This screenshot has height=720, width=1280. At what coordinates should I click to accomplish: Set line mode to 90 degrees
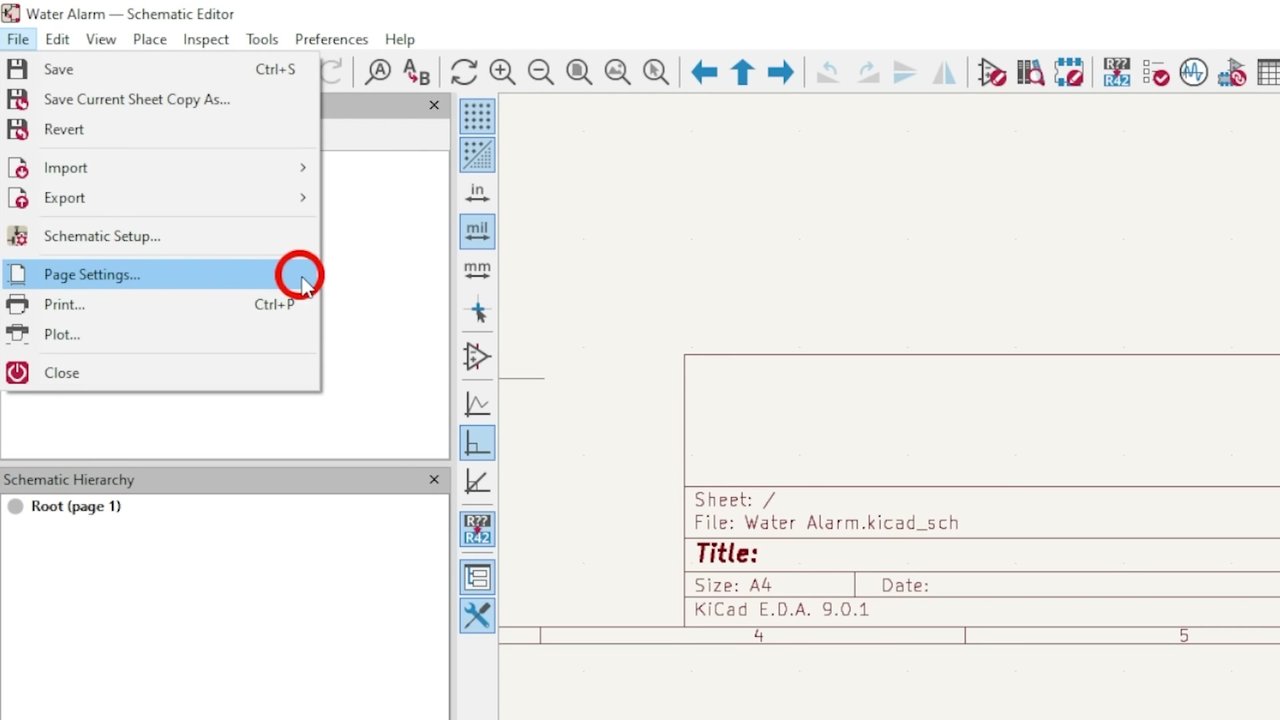[477, 443]
